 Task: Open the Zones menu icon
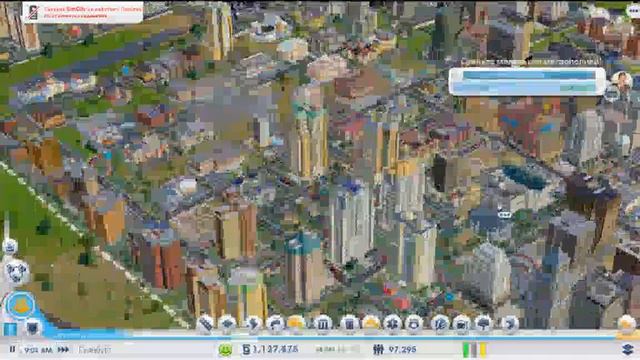point(228,324)
